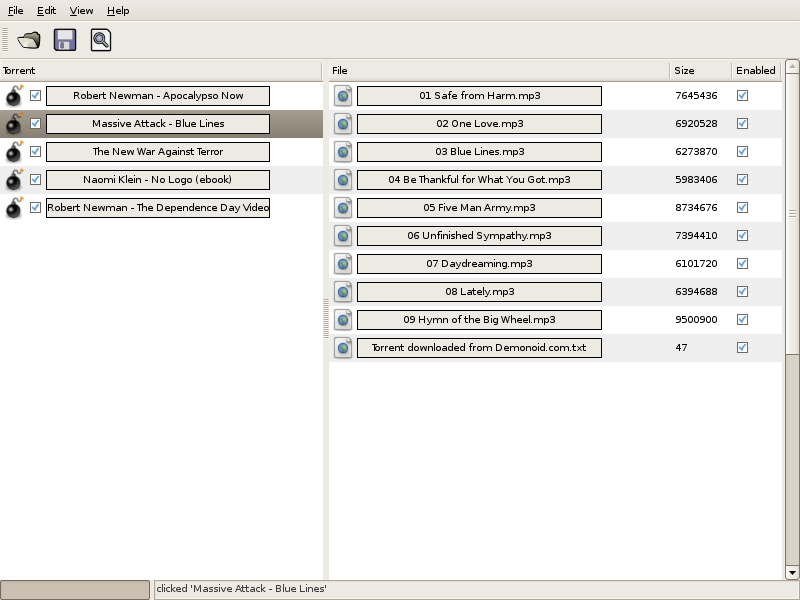Toggle checkbox for The New War Against Terror
This screenshot has width=800, height=600.
pos(35,152)
